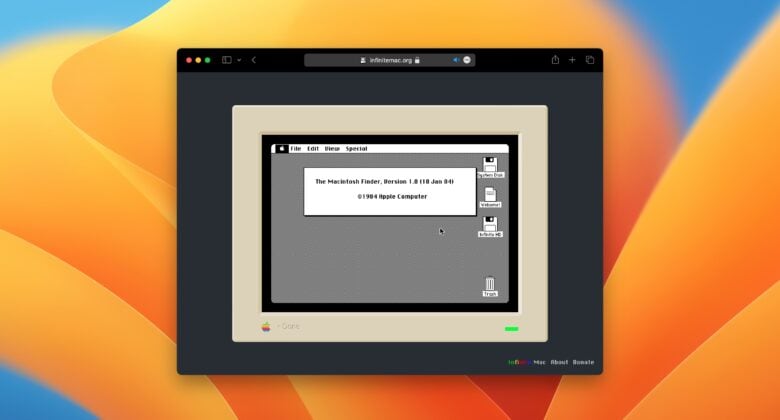Open a new tab with the plus icon
Screen dimensions: 780x420
[x=572, y=60]
